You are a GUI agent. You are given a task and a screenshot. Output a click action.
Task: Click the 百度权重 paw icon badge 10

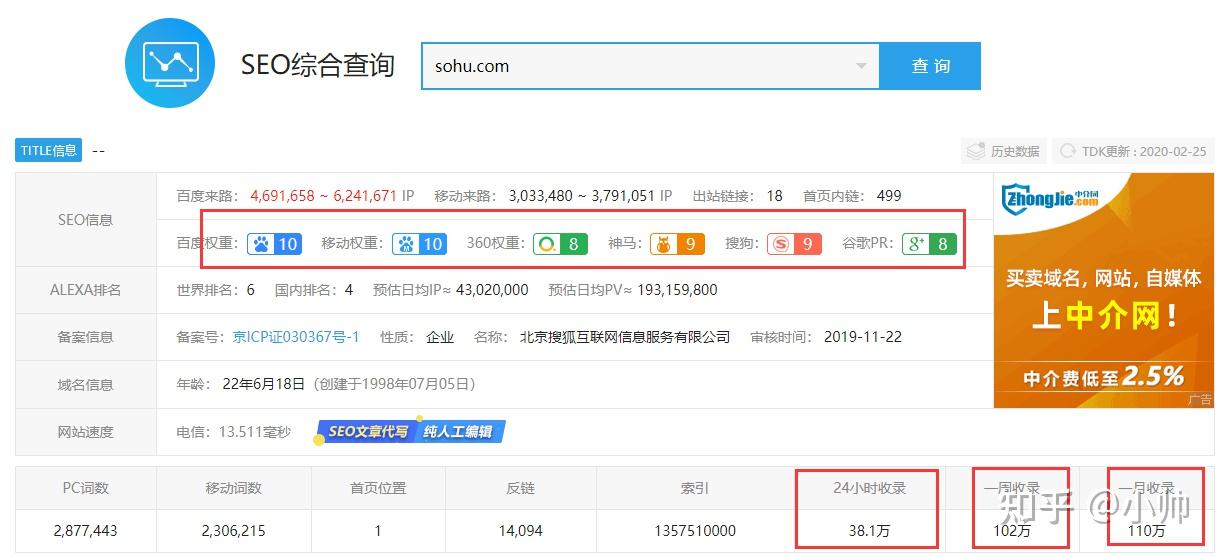(274, 243)
